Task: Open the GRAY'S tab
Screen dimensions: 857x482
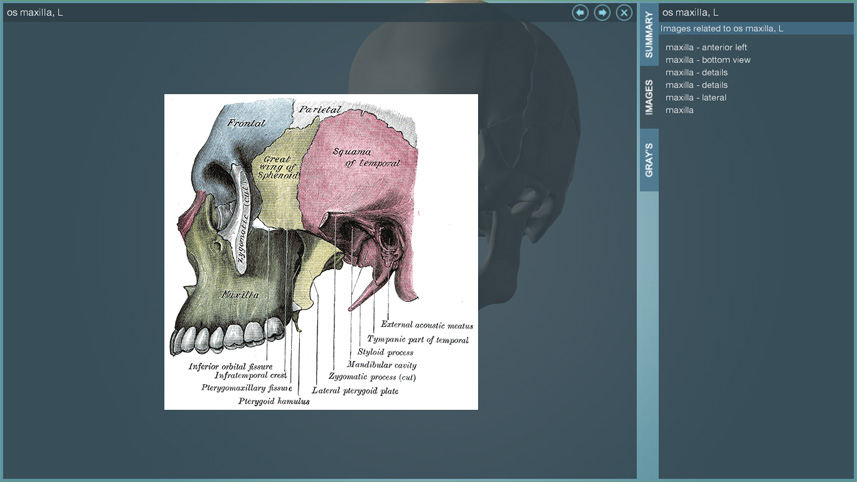Action: [x=649, y=160]
